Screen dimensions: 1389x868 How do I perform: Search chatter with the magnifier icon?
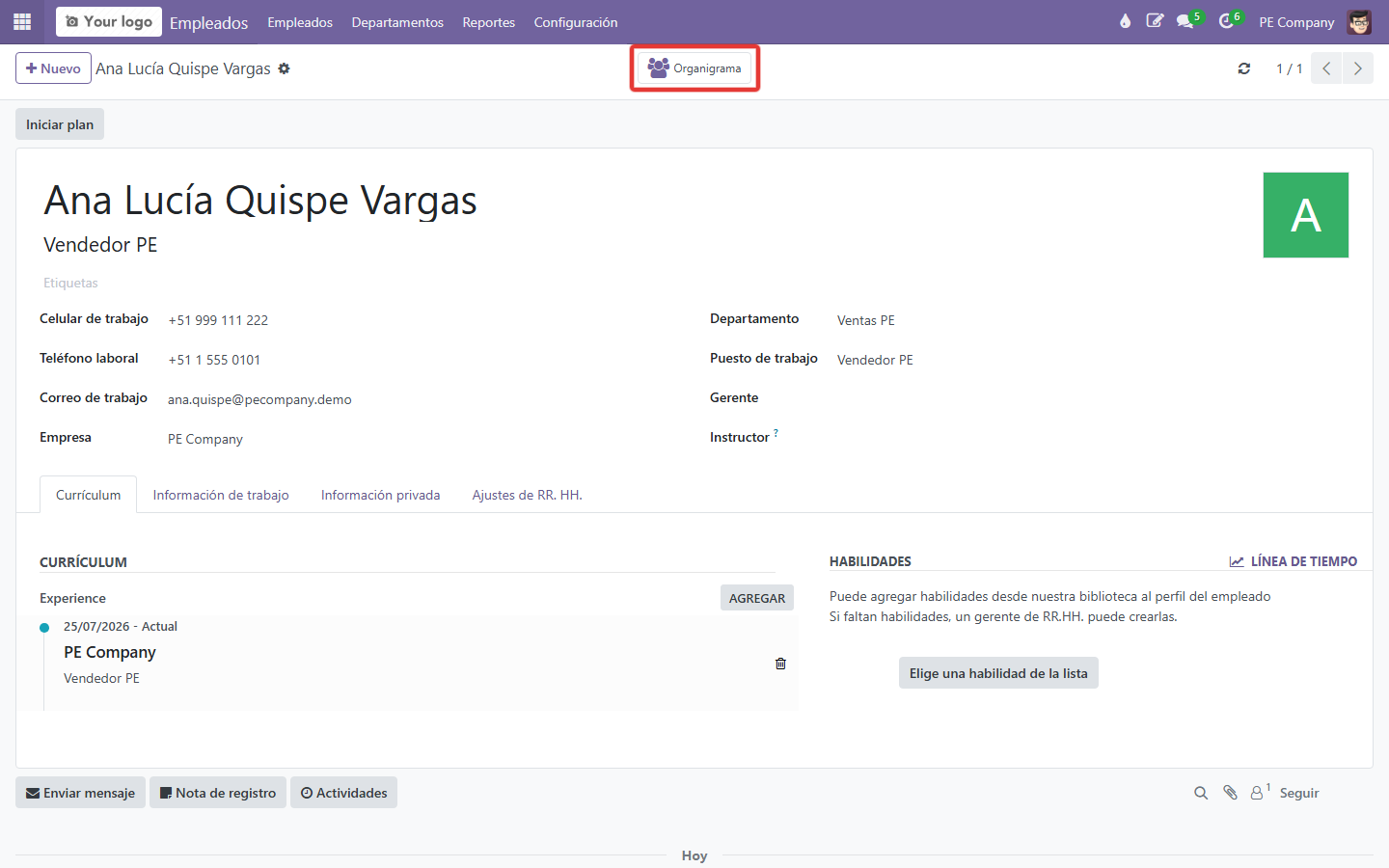[x=1201, y=793]
